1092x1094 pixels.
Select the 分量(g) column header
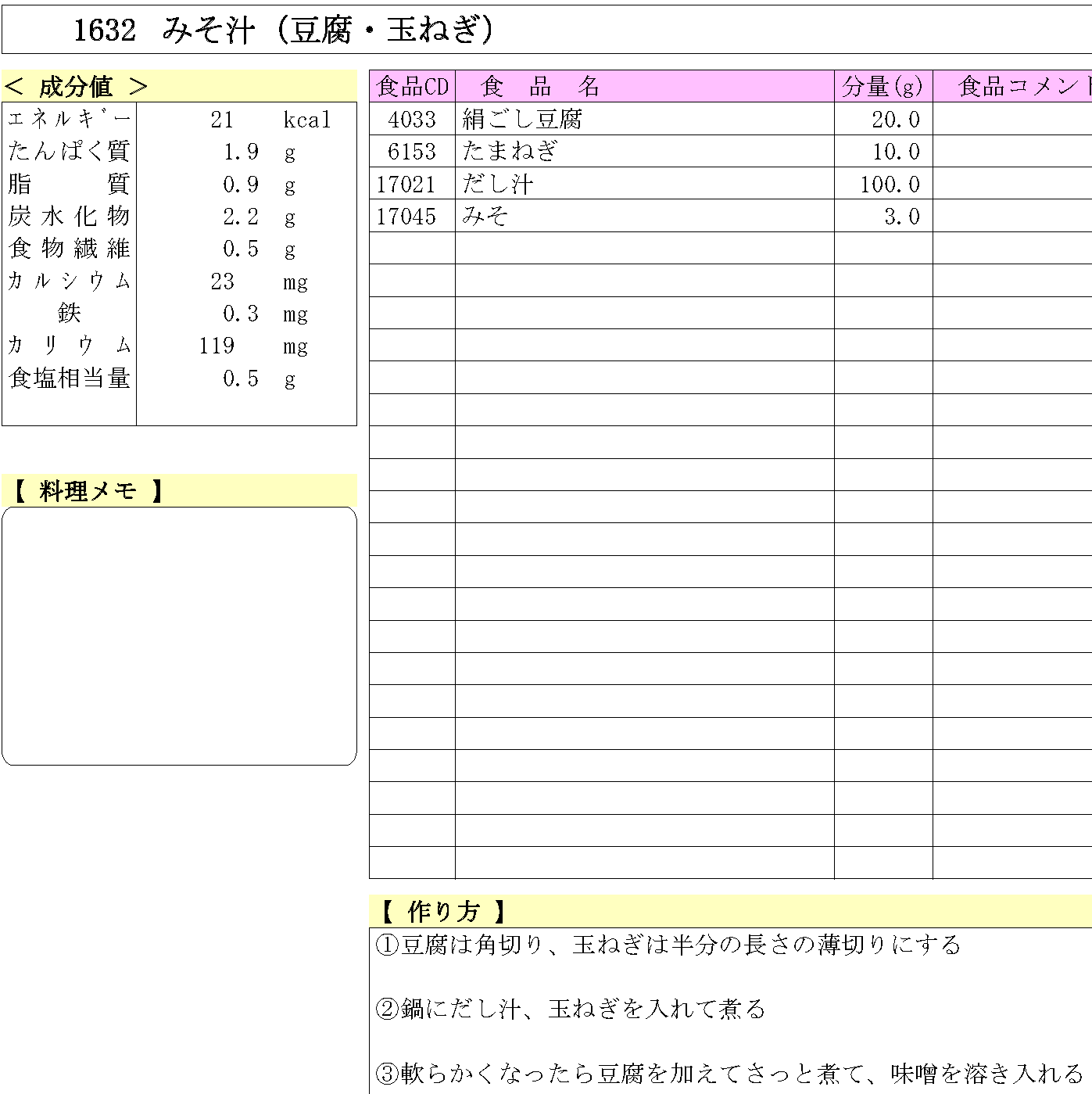(x=883, y=87)
